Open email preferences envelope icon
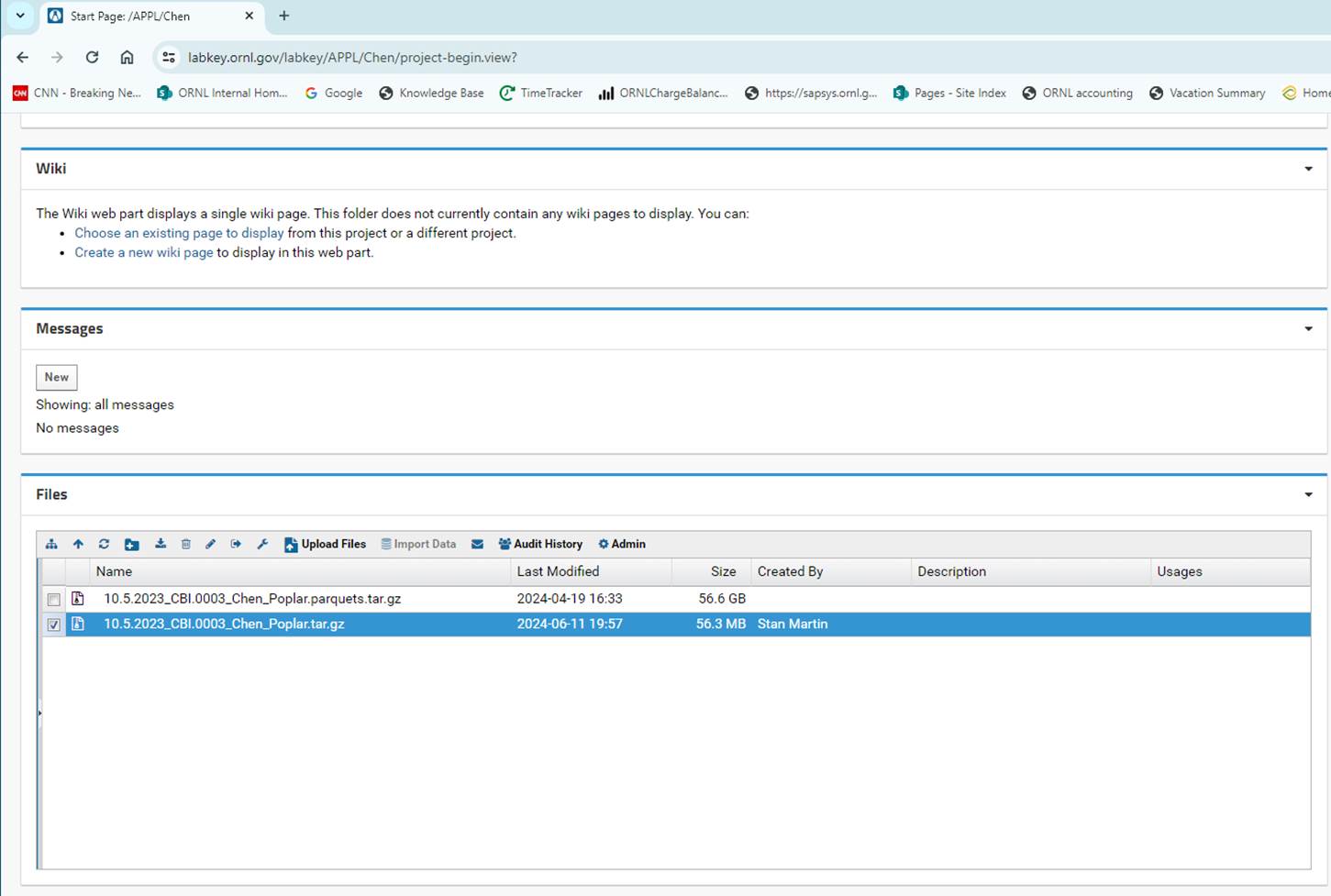 point(477,544)
